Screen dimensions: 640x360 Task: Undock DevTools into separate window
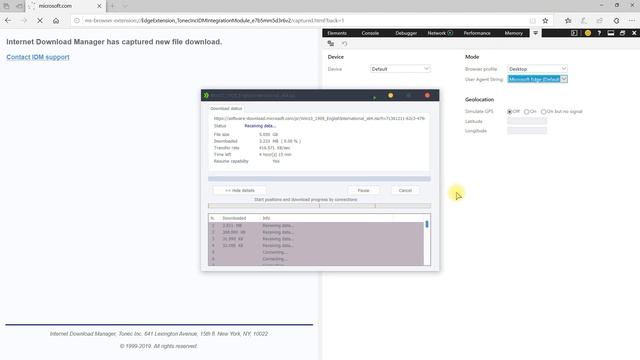[x=622, y=33]
